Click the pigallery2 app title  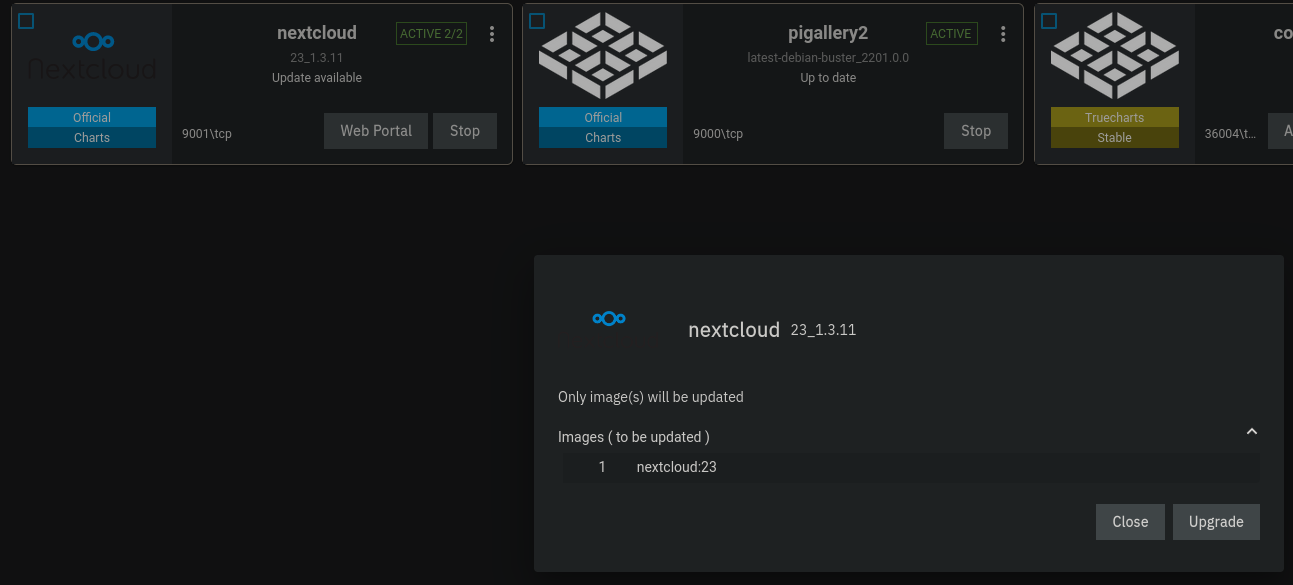pyautogui.click(x=828, y=33)
